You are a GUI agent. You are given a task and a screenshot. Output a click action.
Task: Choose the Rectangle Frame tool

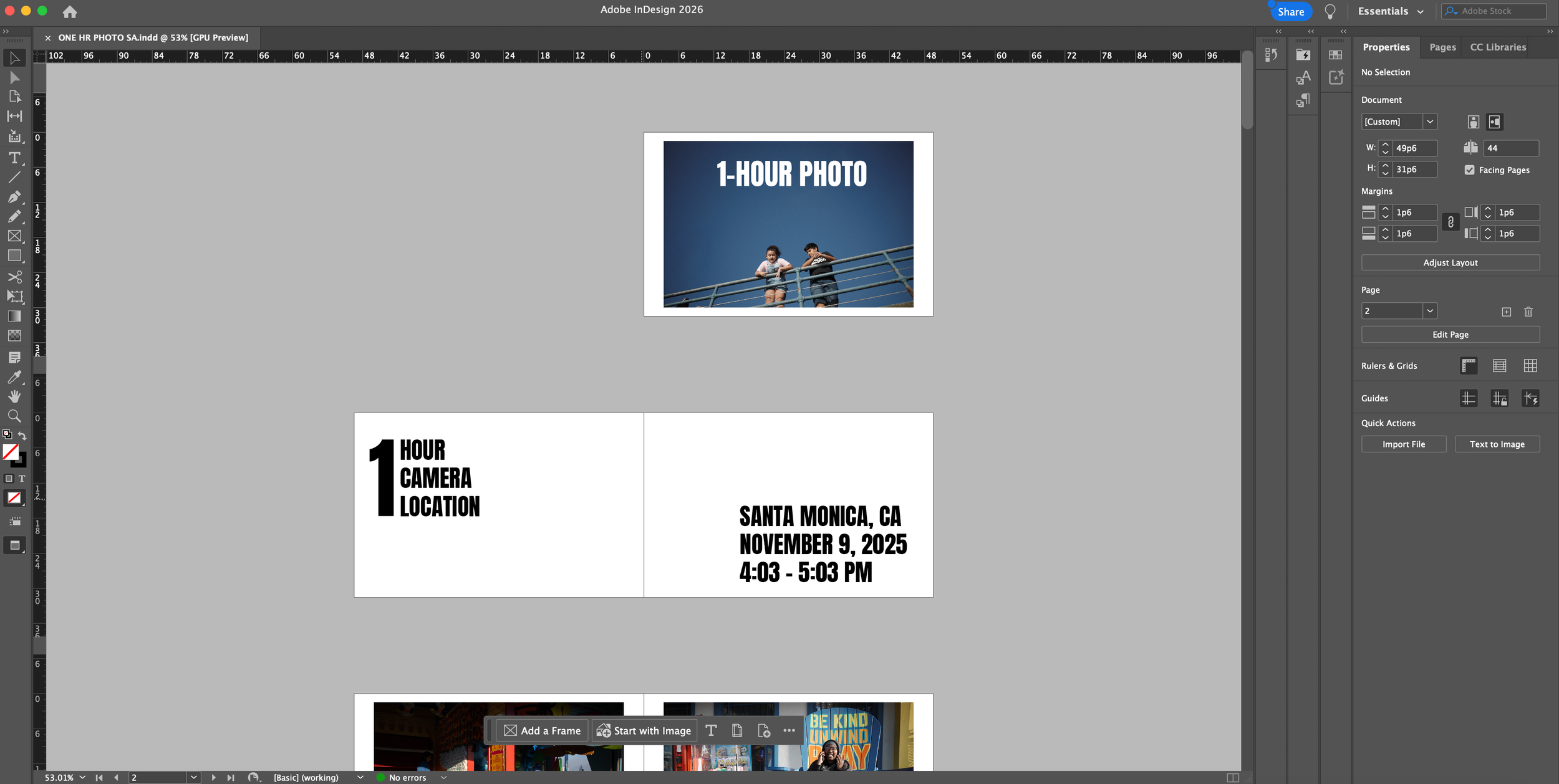tap(14, 236)
